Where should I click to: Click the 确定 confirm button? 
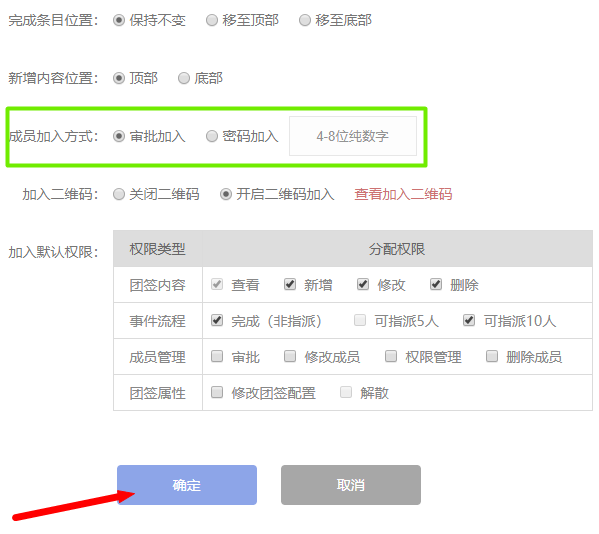tap(187, 485)
